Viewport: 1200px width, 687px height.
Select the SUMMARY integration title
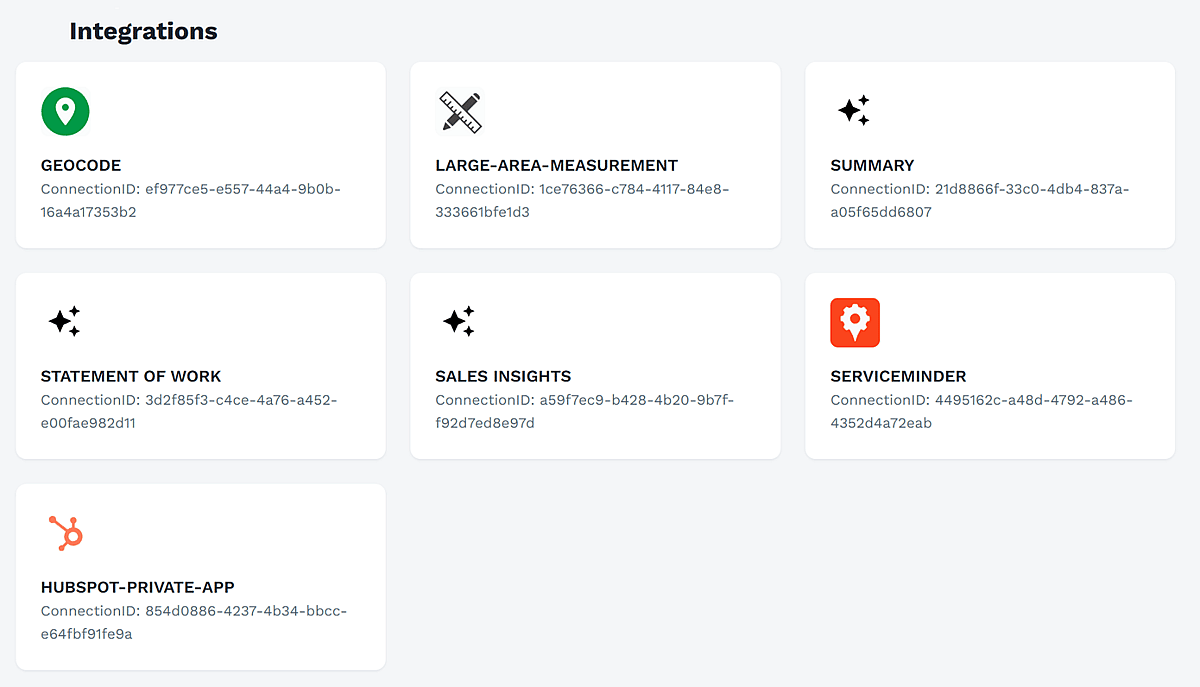[872, 166]
